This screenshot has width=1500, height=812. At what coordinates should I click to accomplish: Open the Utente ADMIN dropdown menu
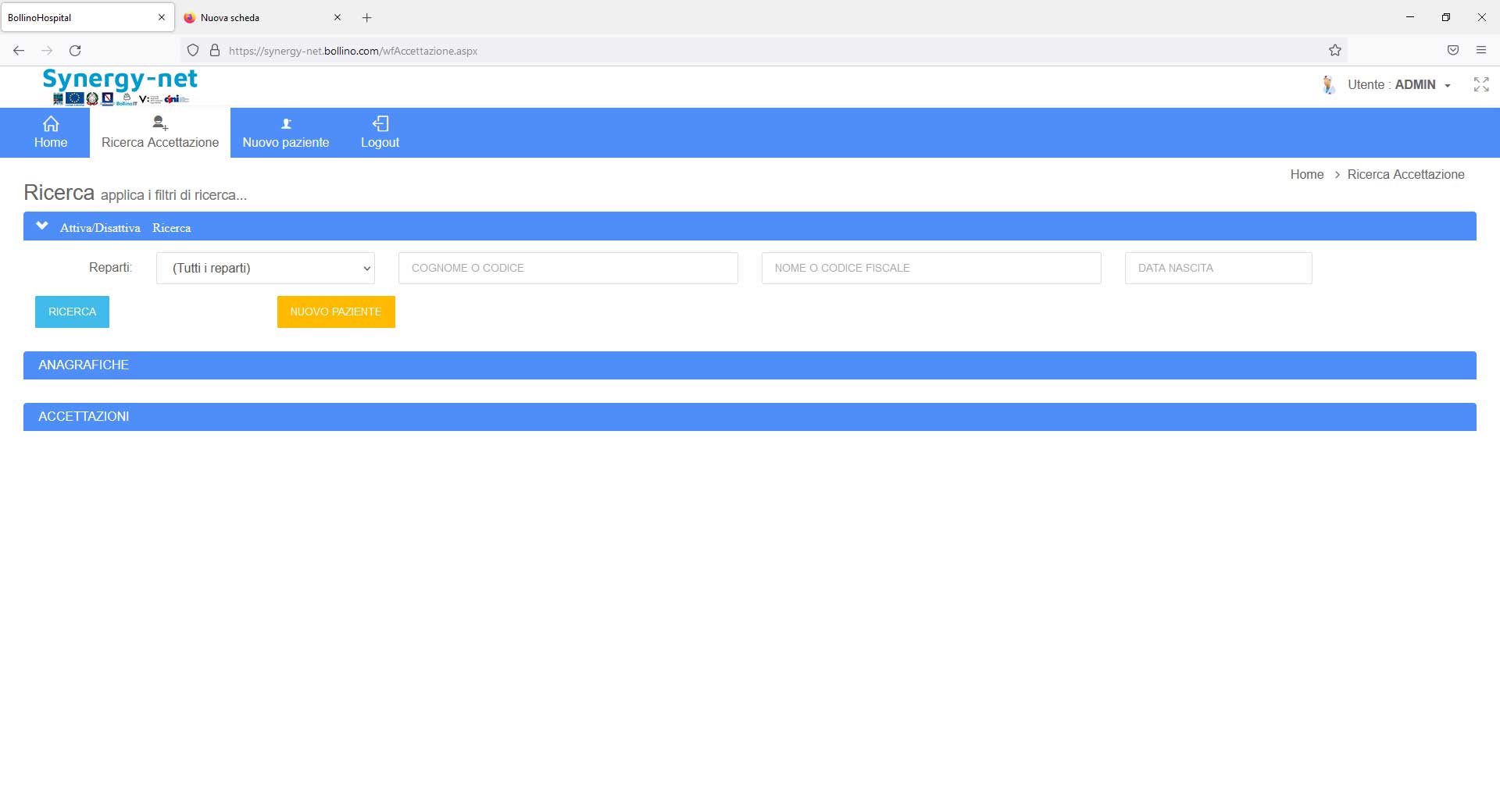(1398, 85)
